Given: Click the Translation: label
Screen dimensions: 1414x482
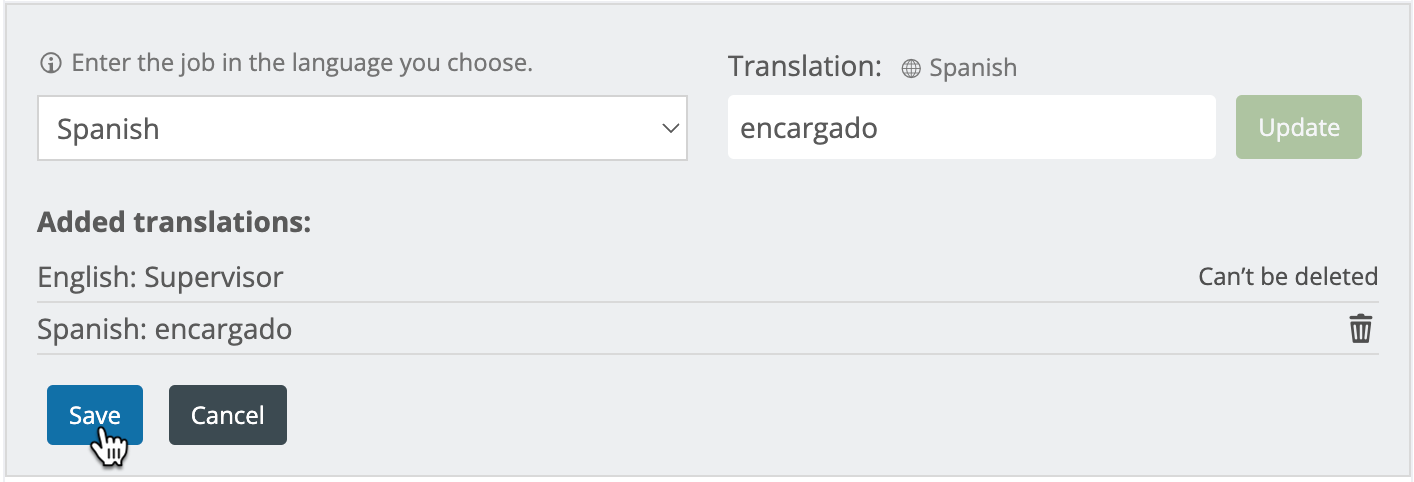Looking at the screenshot, I should pos(805,67).
